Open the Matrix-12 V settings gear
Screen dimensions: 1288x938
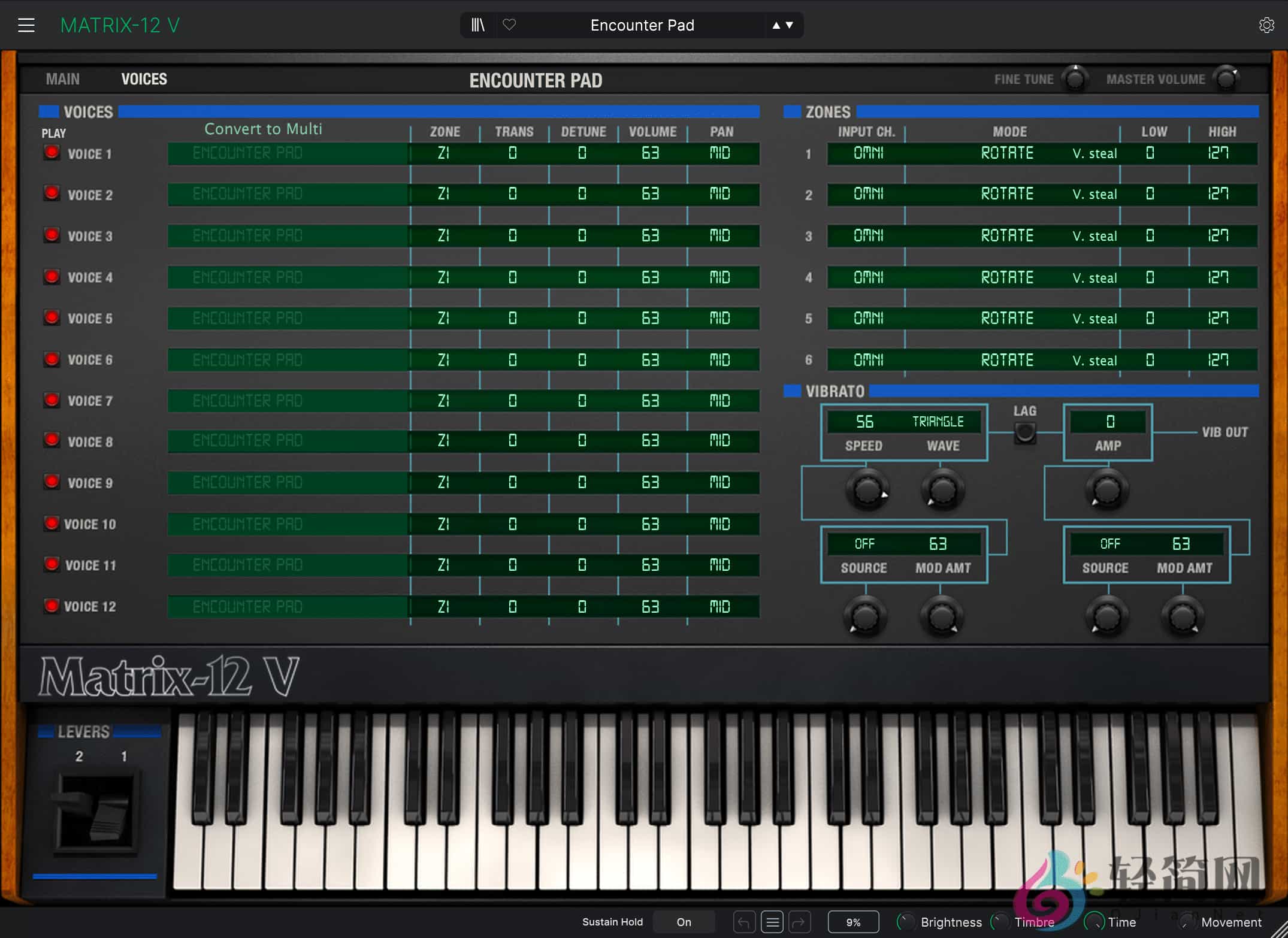point(1266,25)
